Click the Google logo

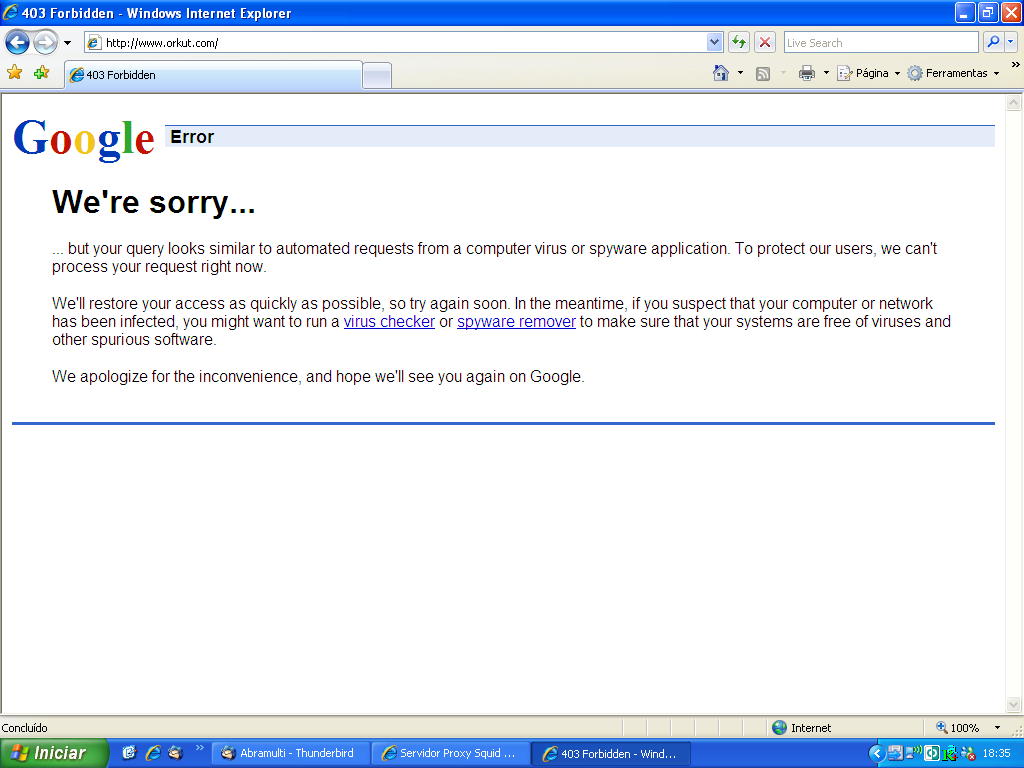coord(84,139)
